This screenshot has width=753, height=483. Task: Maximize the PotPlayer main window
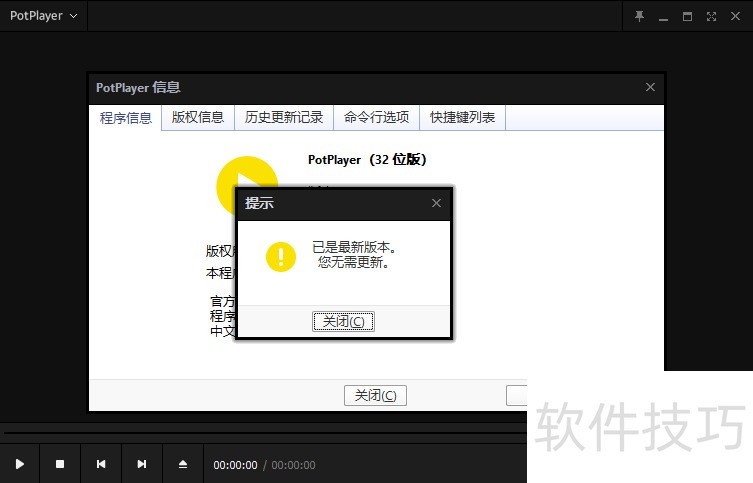(687, 16)
